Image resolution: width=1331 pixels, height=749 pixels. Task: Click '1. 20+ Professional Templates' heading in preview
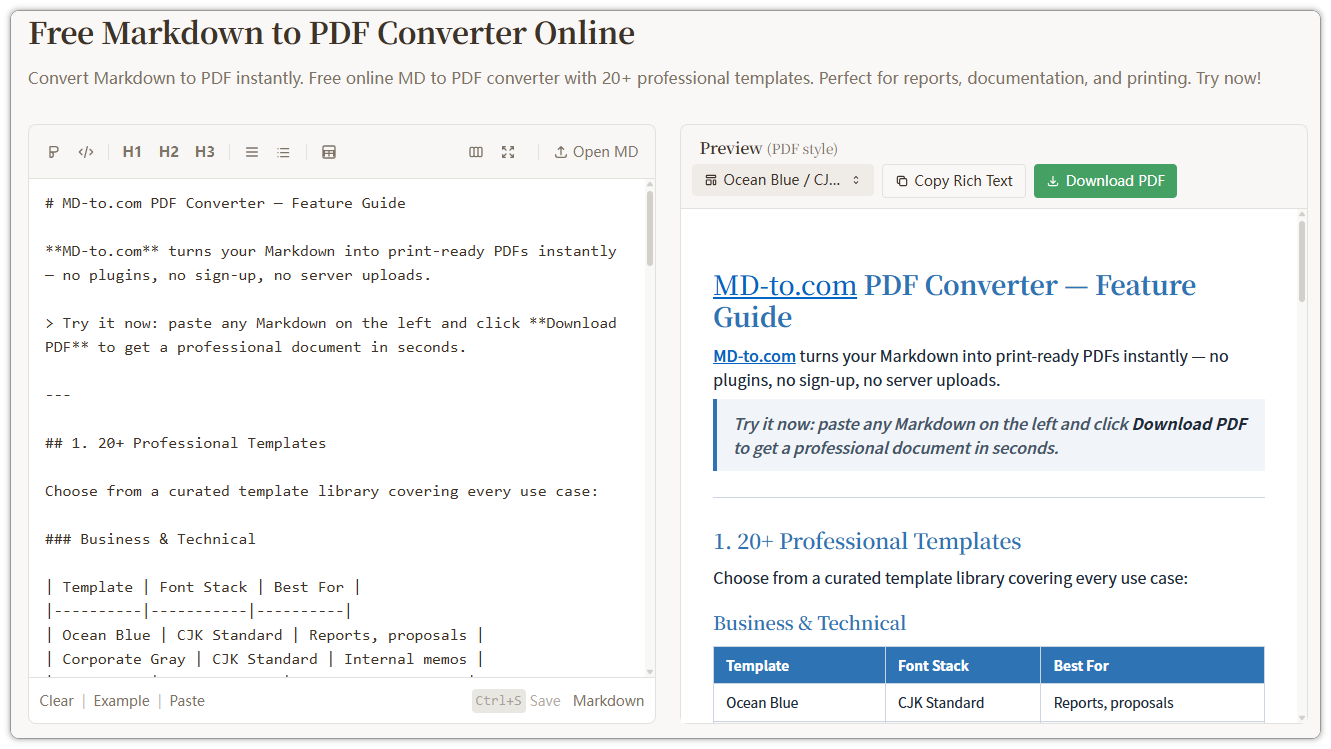click(867, 542)
